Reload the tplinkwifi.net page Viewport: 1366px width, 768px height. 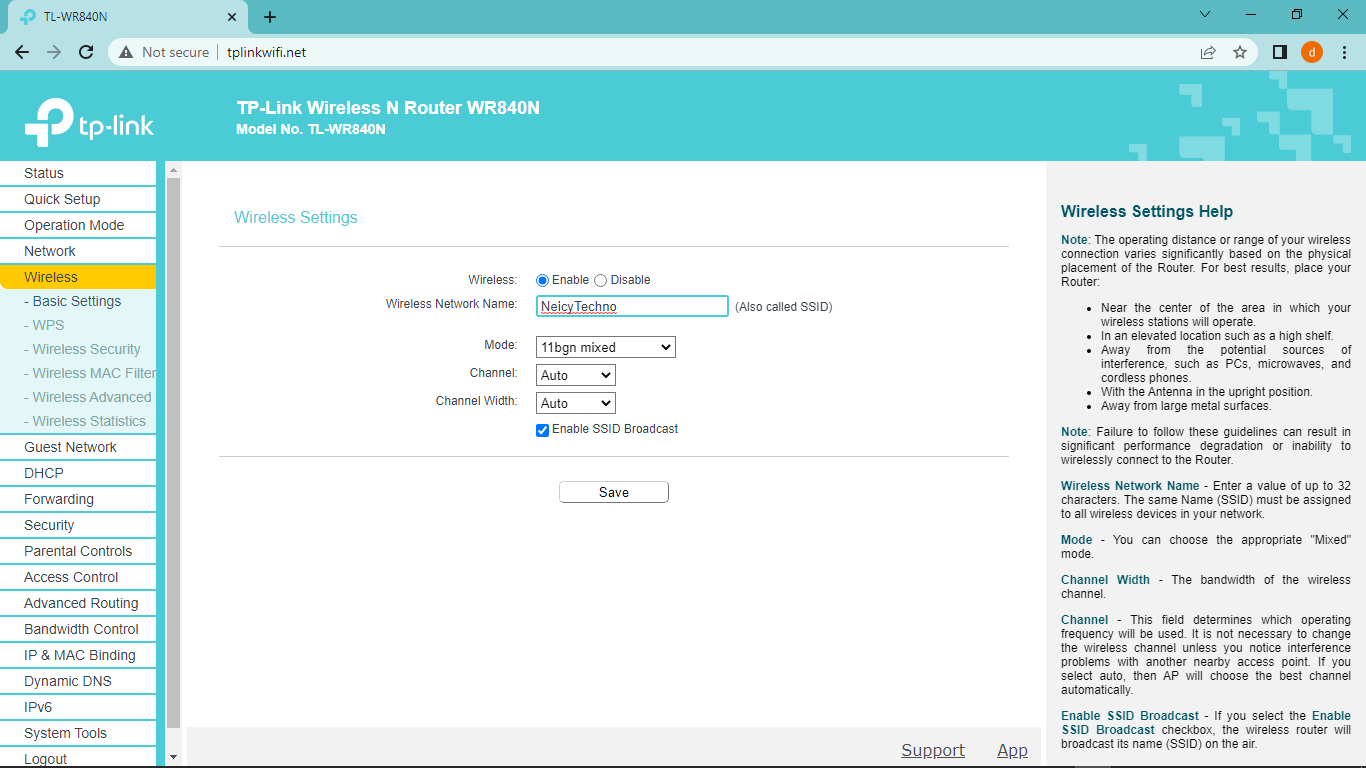click(86, 52)
